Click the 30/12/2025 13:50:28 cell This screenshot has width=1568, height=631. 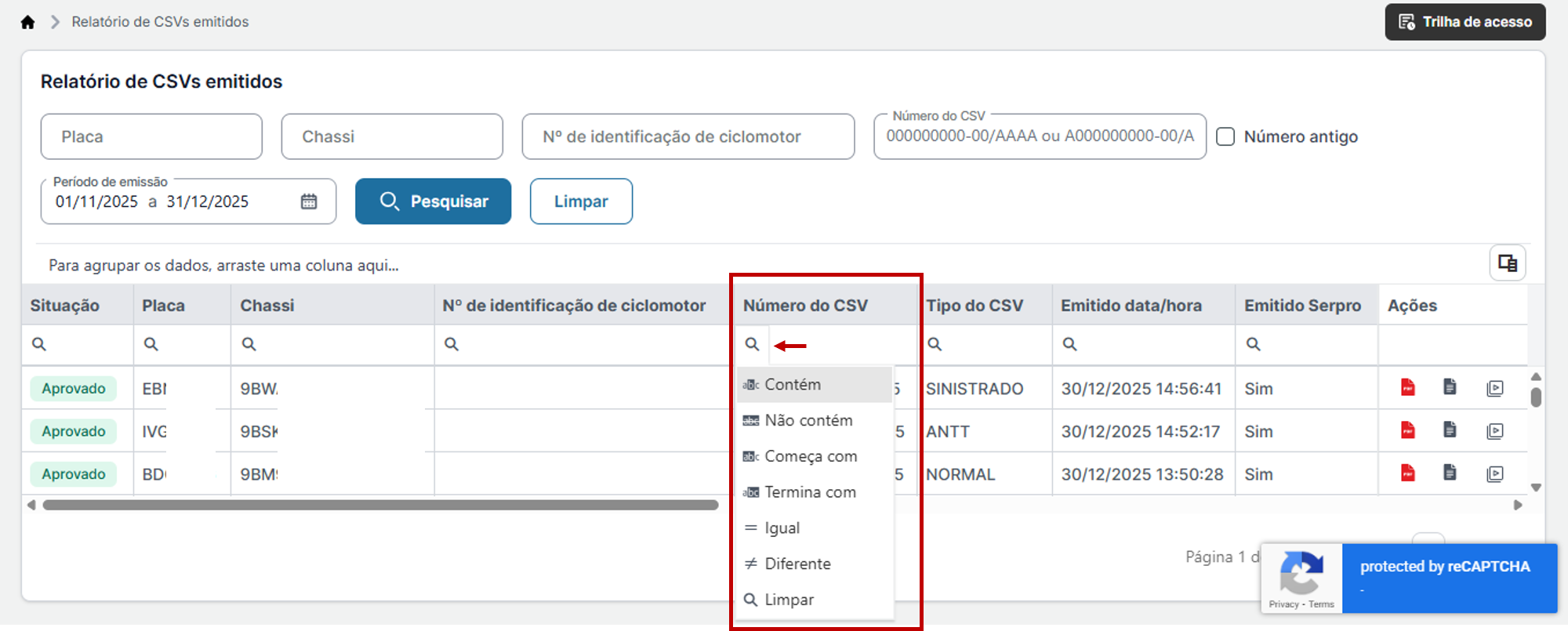pos(1142,474)
